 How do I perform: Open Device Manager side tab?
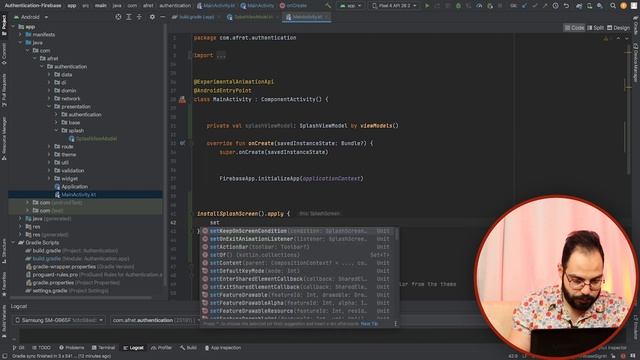point(636,63)
